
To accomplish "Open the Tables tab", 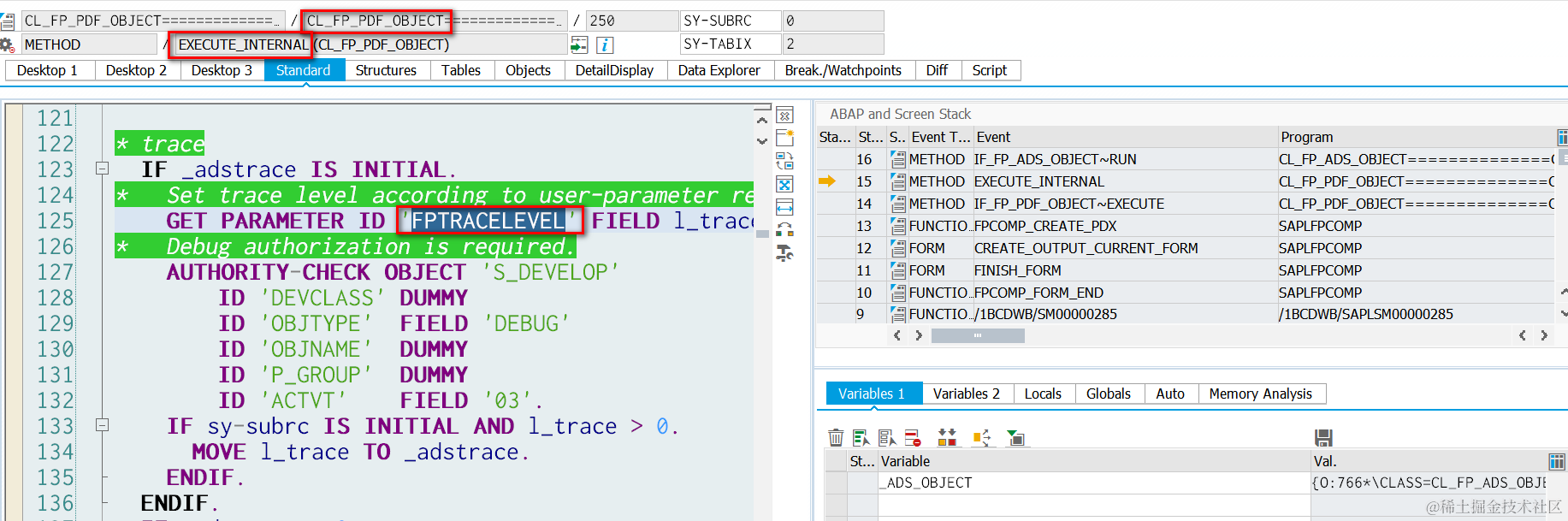I will pyautogui.click(x=462, y=70).
